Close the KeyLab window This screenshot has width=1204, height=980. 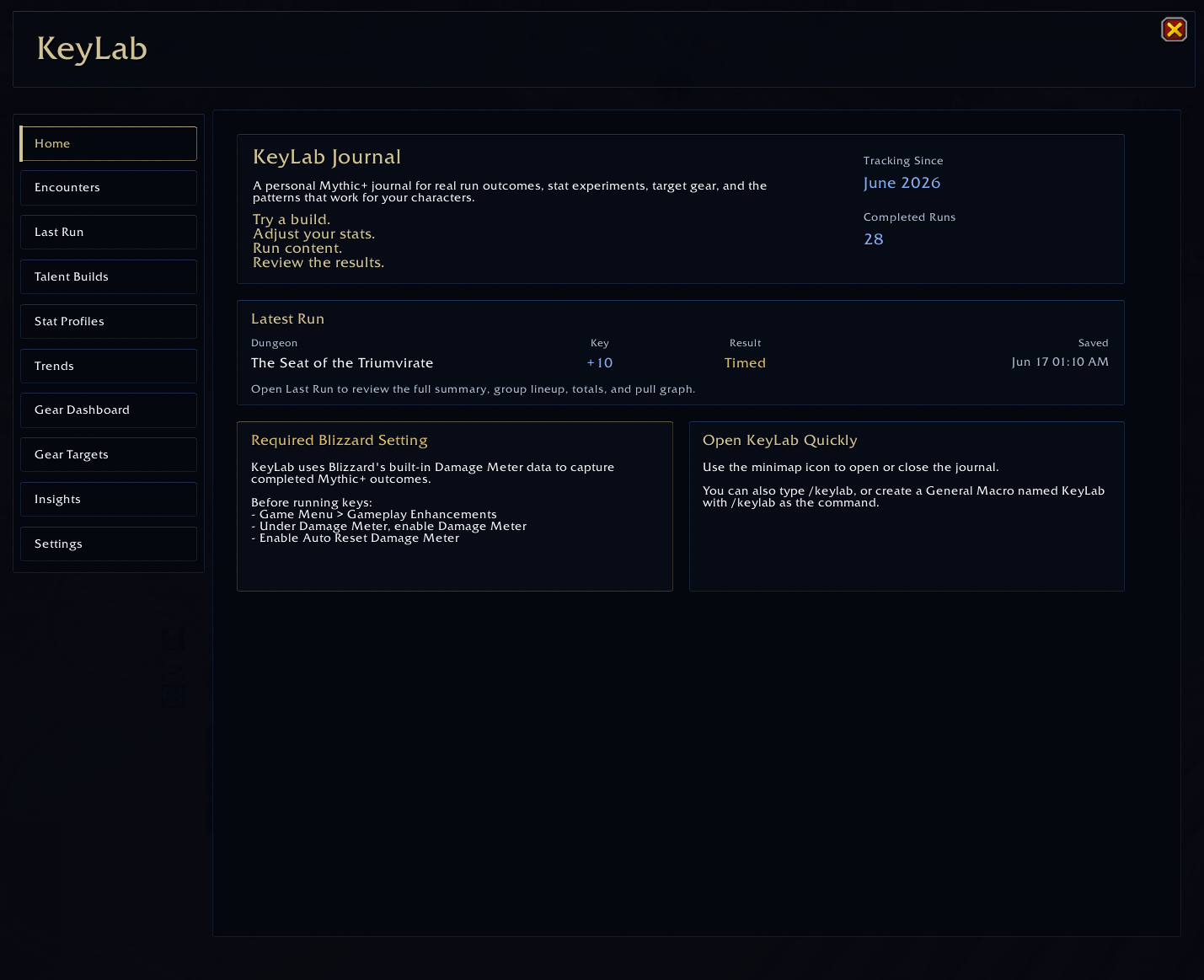pos(1174,29)
